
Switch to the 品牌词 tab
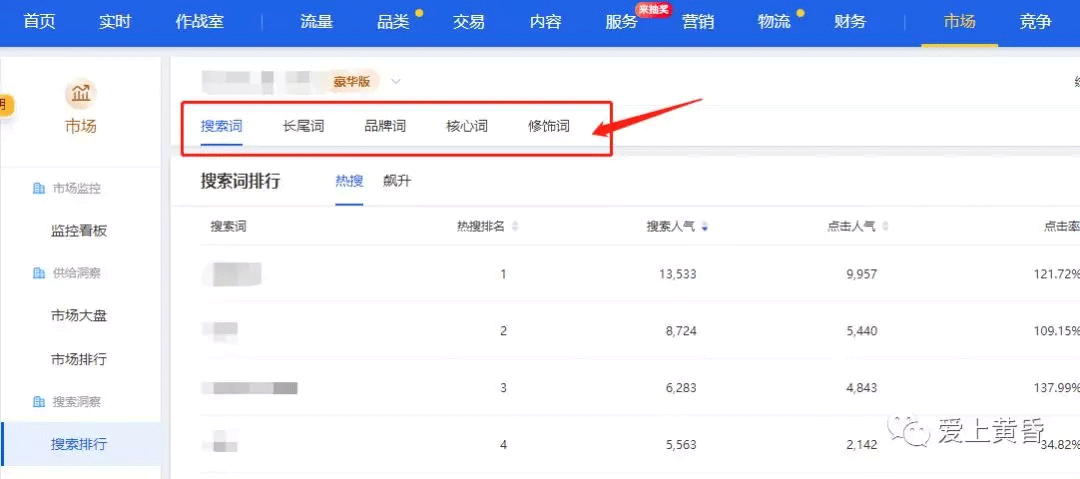(x=385, y=126)
